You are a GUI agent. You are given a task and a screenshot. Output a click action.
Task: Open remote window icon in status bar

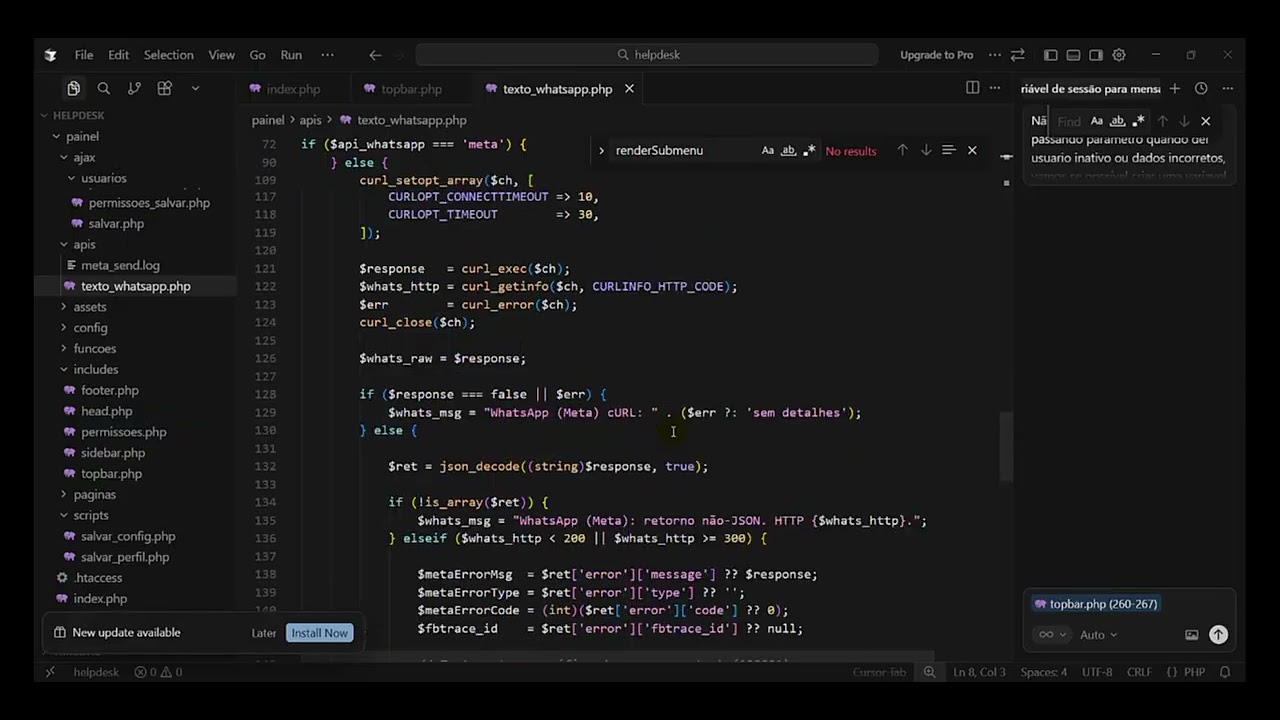click(x=50, y=672)
